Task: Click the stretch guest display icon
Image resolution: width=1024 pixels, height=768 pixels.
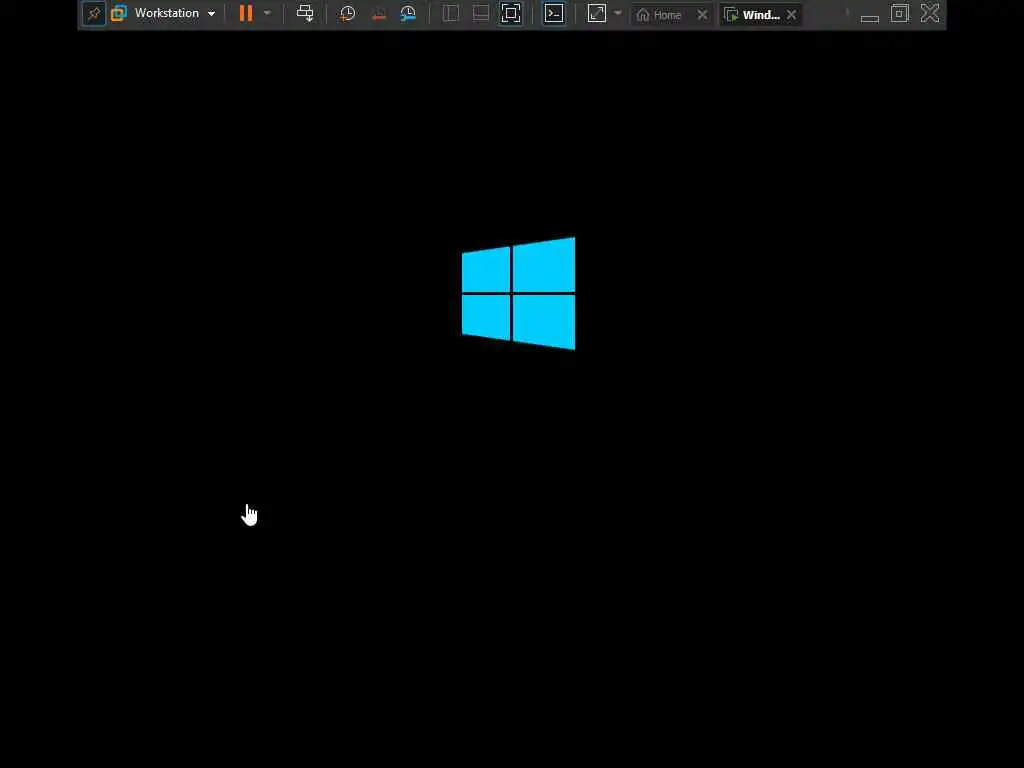Action: coord(597,13)
